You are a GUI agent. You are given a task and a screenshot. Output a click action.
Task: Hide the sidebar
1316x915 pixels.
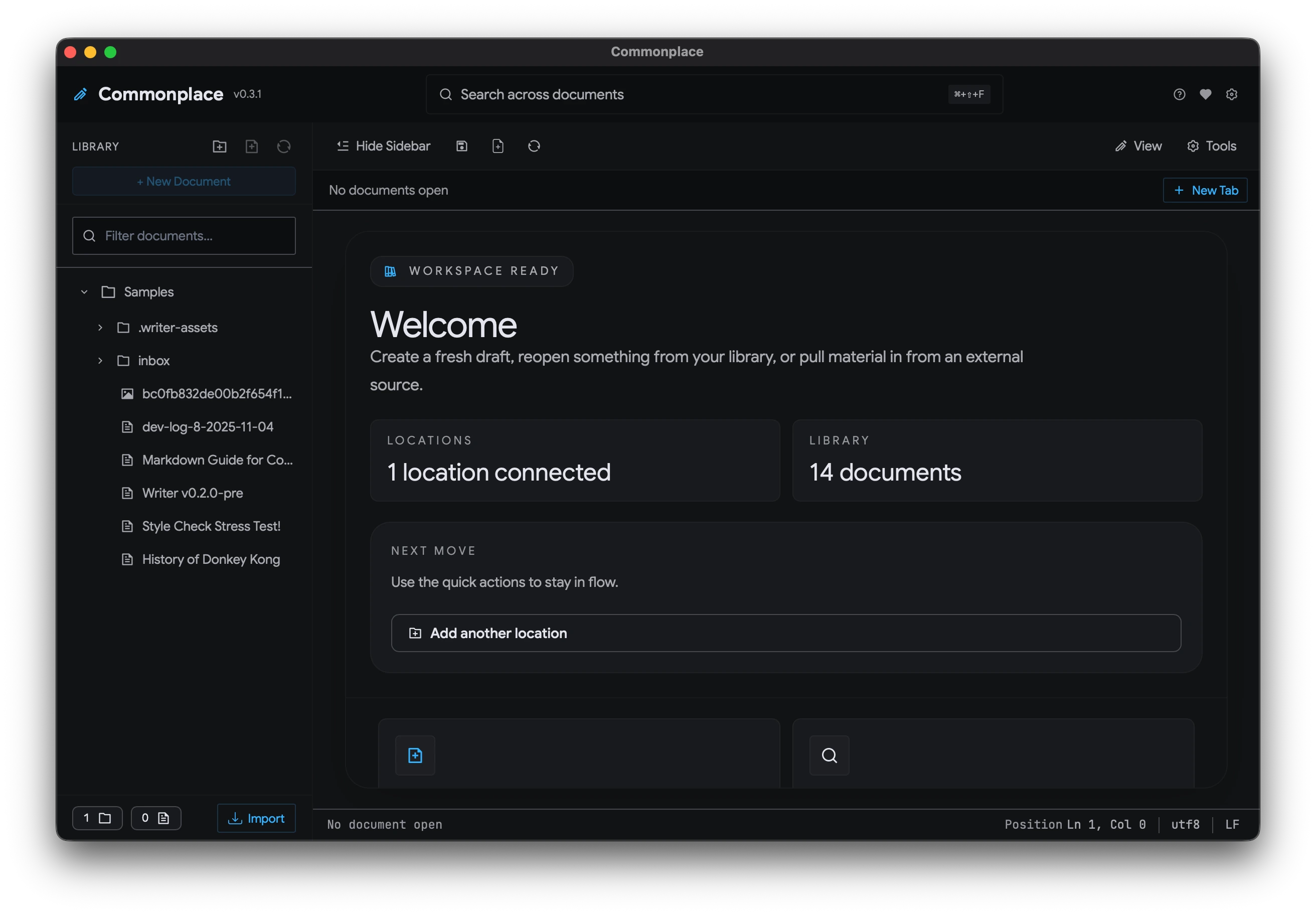(384, 146)
